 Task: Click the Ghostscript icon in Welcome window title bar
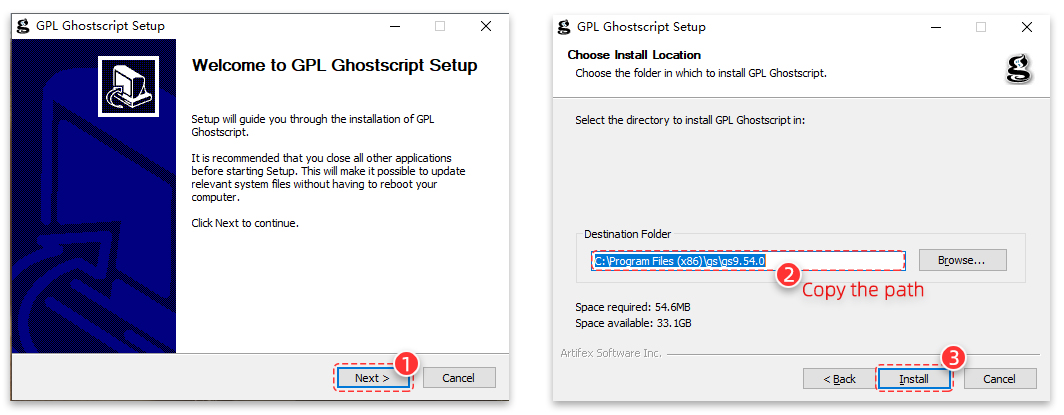pyautogui.click(x=24, y=26)
